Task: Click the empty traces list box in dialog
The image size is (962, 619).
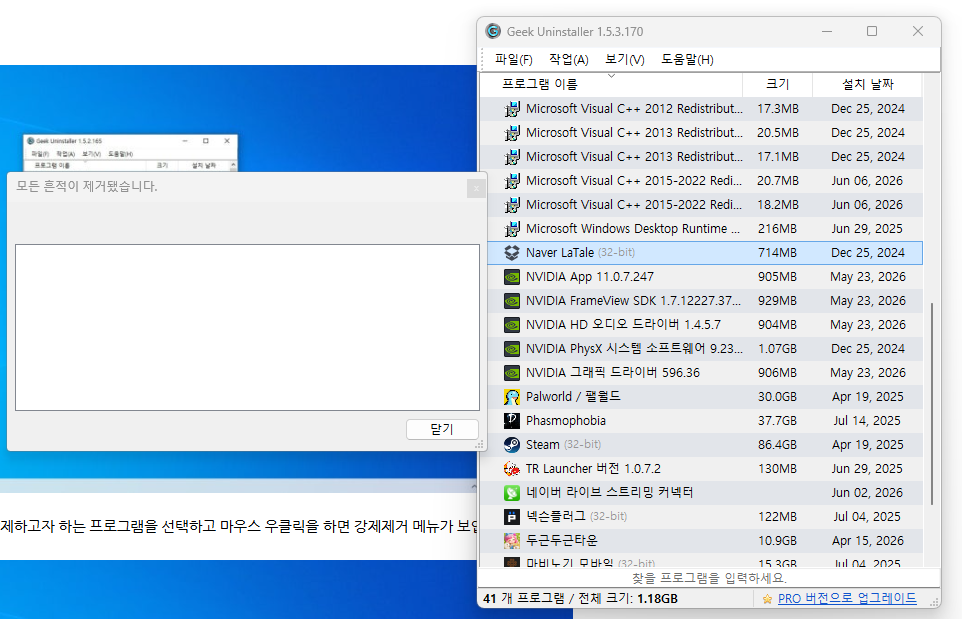Action: click(247, 328)
